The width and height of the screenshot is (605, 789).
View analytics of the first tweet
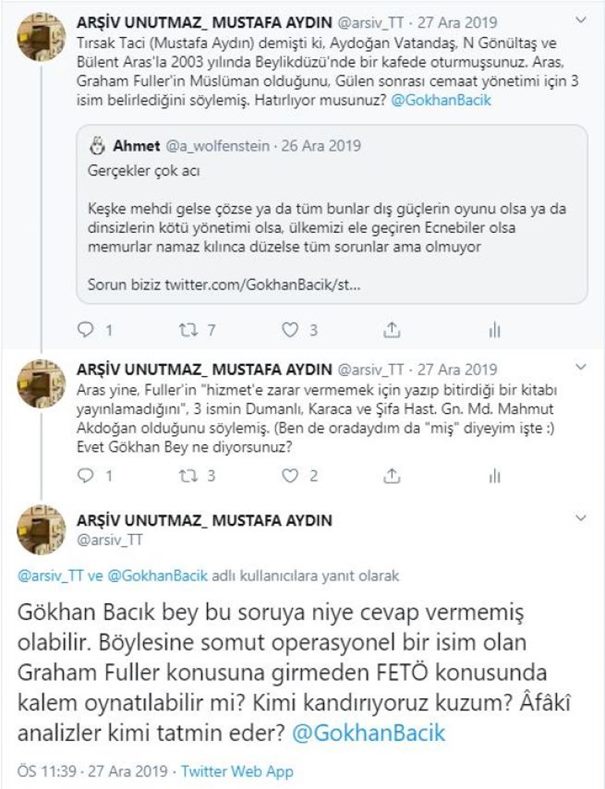(x=495, y=330)
